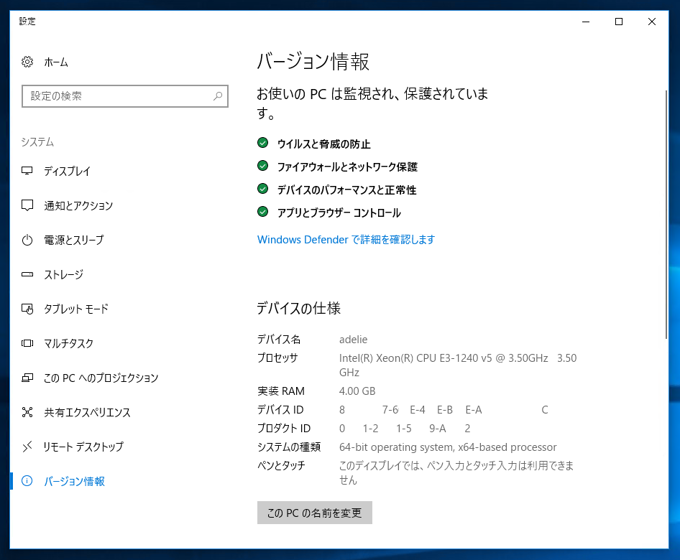Screen dimensions: 680x560
Task: Click the デバイス ID label
Action: tap(281, 410)
